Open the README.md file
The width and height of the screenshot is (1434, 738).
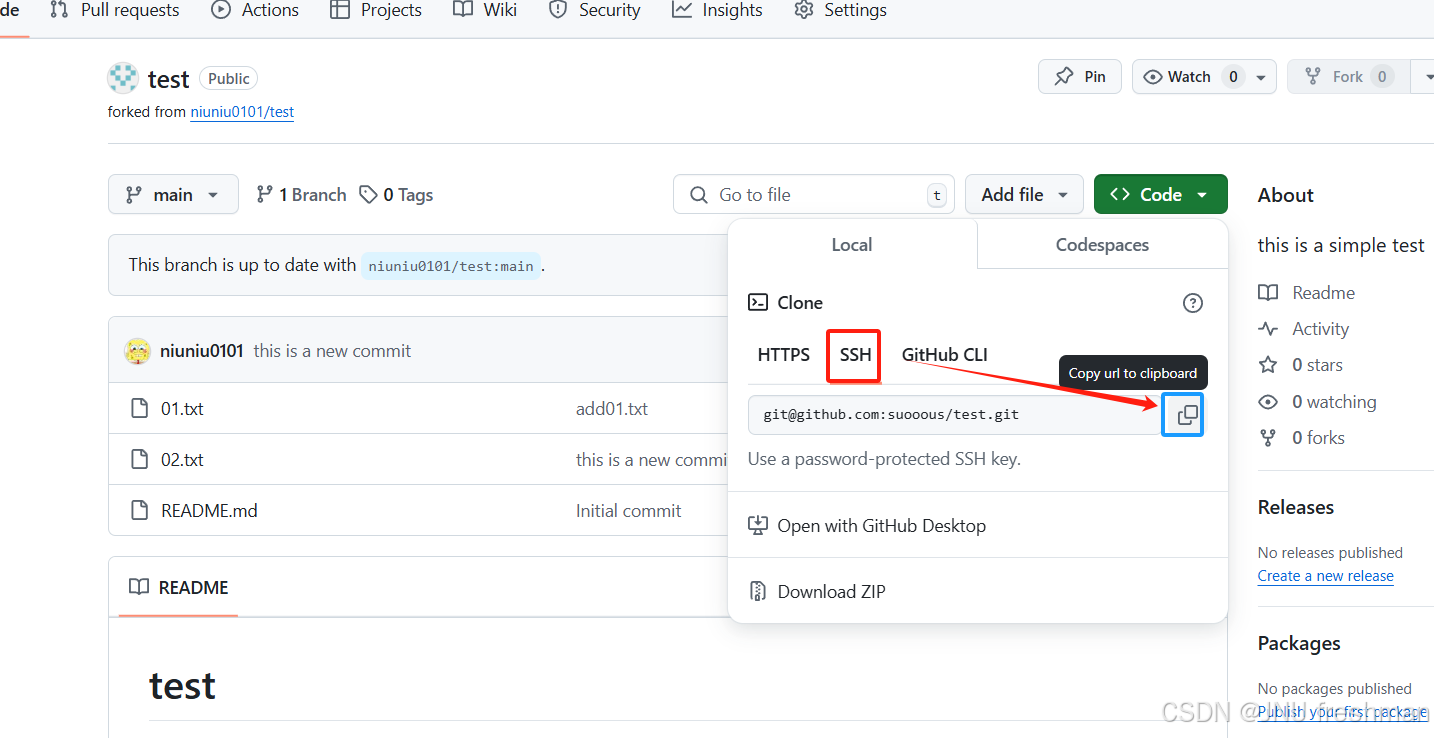pyautogui.click(x=209, y=510)
